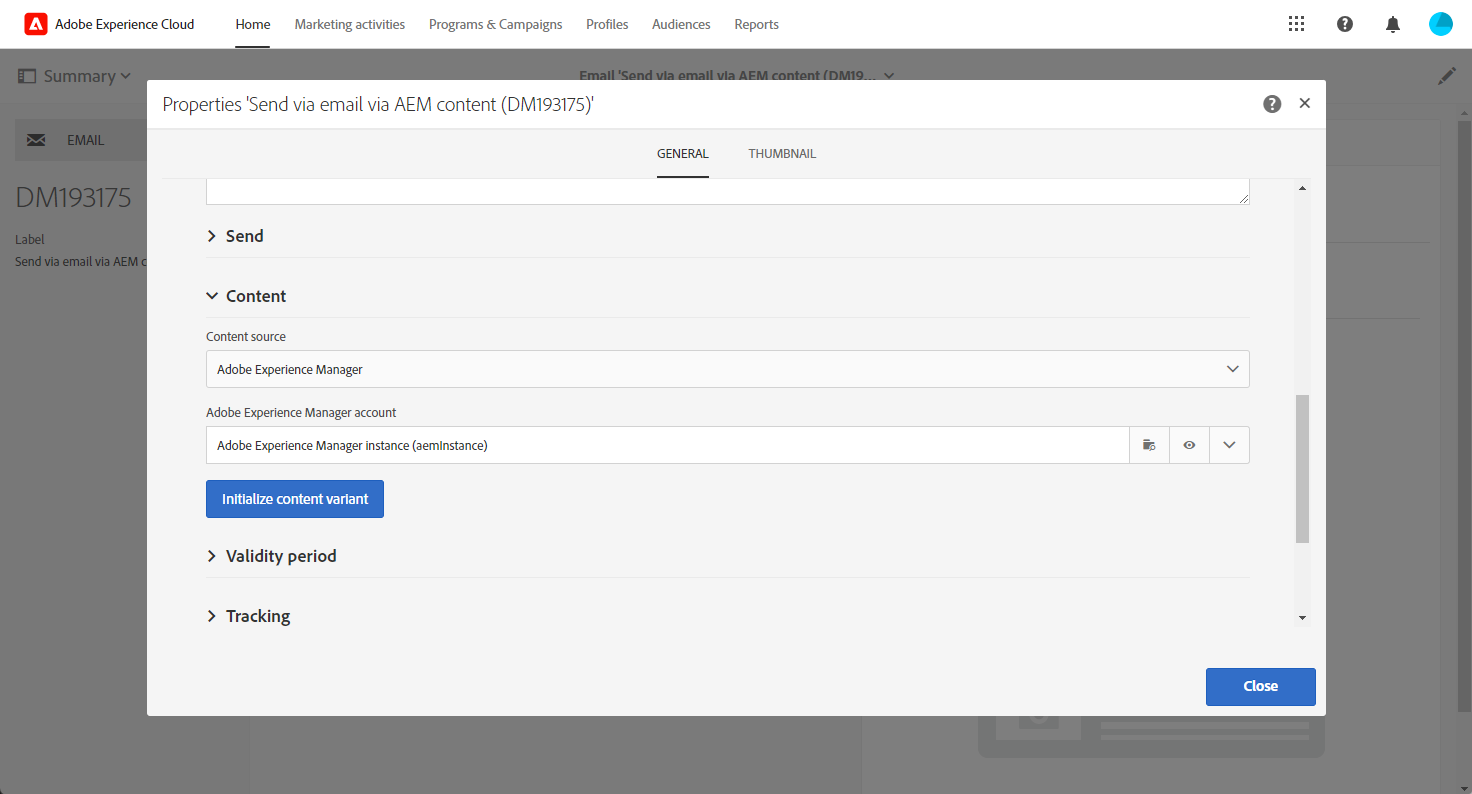Open the Profiles menu
Image resolution: width=1472 pixels, height=794 pixels.
coord(607,24)
